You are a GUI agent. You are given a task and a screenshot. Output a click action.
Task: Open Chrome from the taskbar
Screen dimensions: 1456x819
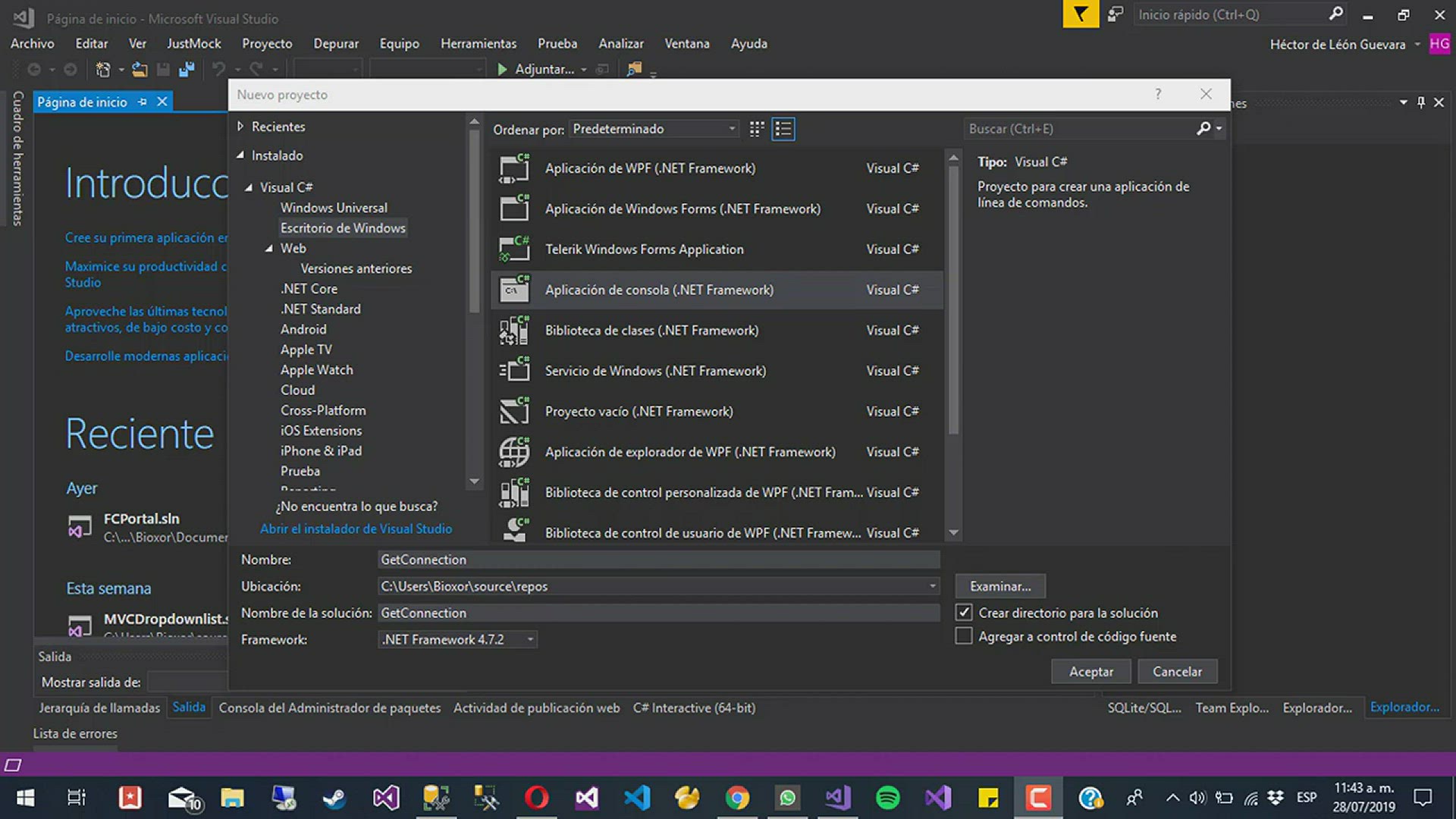[x=737, y=798]
